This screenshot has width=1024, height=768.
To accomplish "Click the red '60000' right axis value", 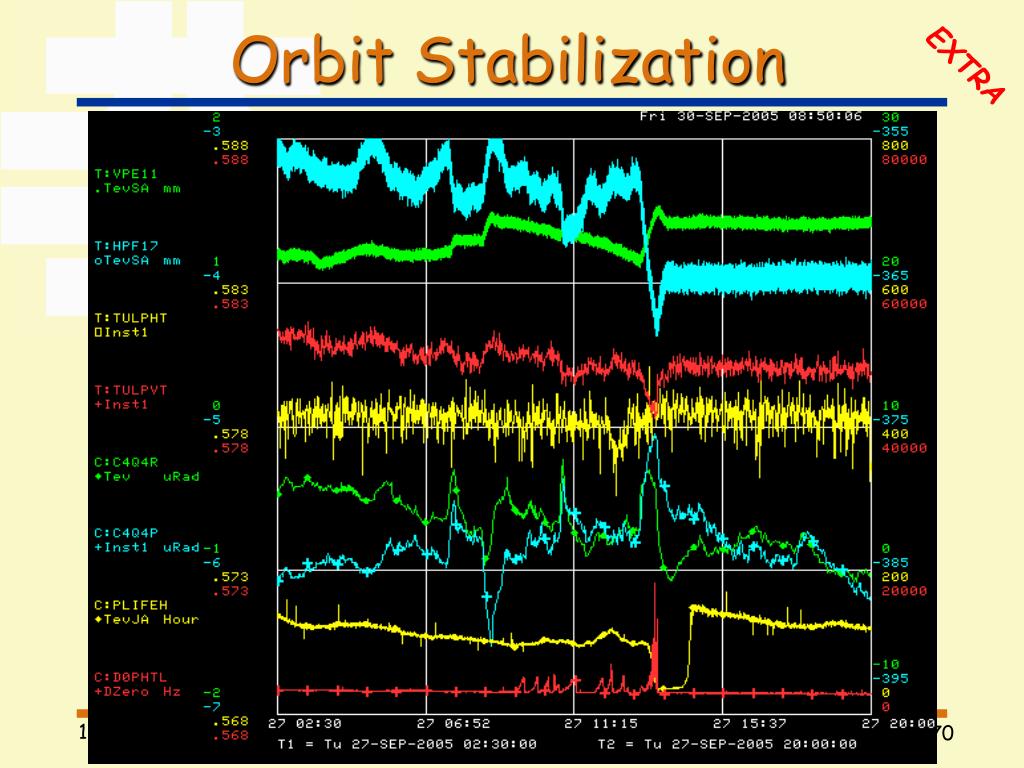I will [x=904, y=304].
